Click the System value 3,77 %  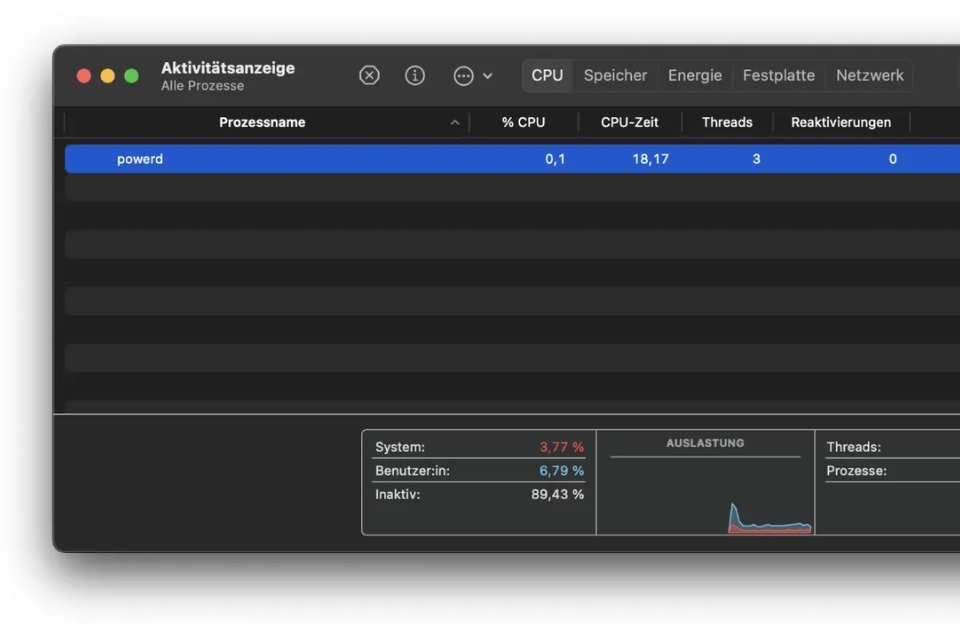[561, 447]
